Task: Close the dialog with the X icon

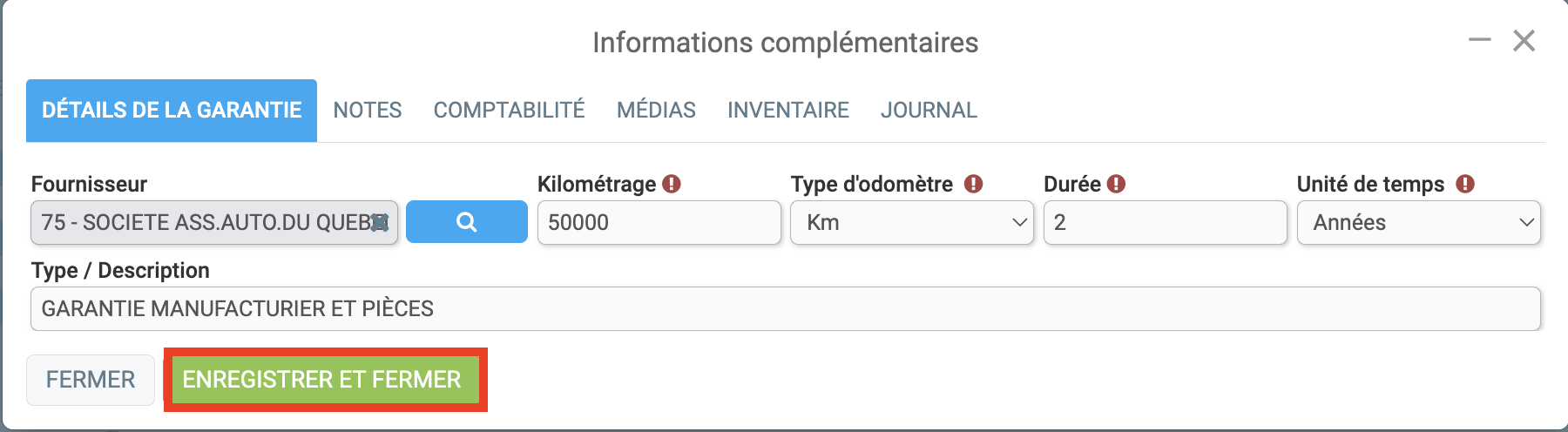Action: point(1524,40)
